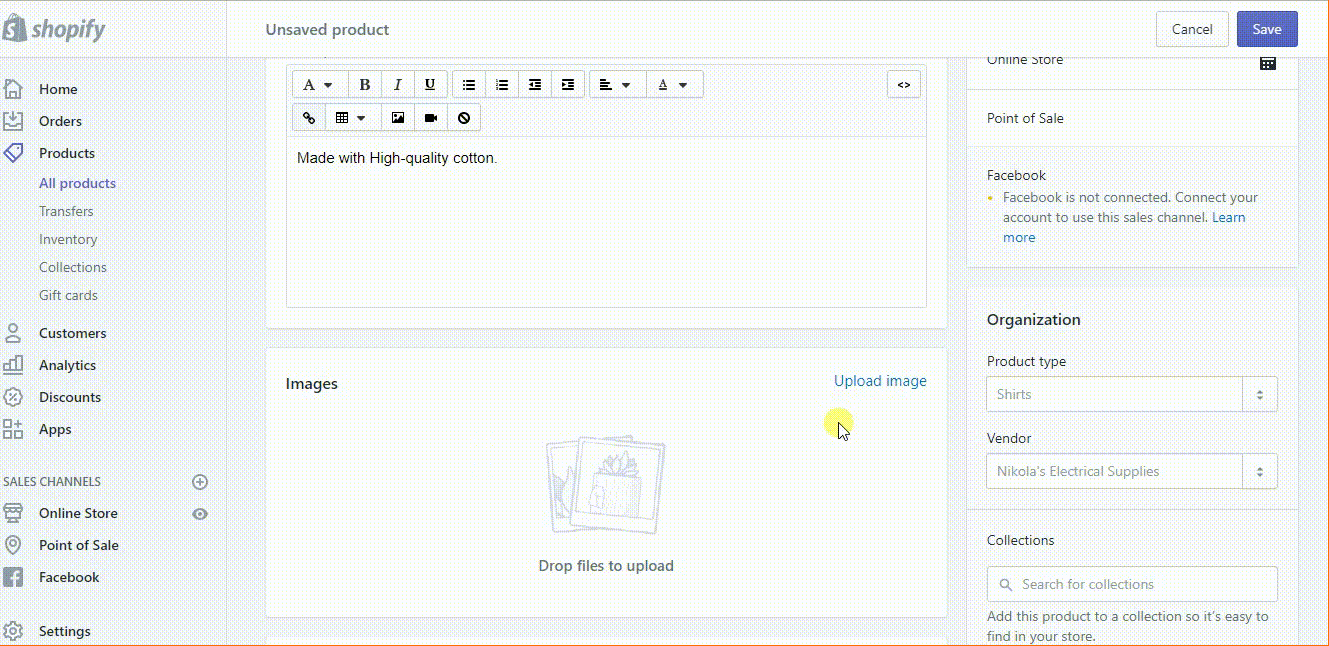Click the Home sidebar icon
The image size is (1329, 646).
[x=13, y=89]
